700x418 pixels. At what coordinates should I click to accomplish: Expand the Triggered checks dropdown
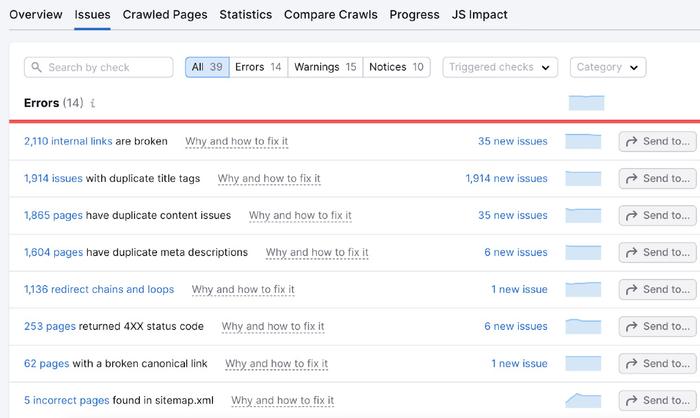pos(500,67)
